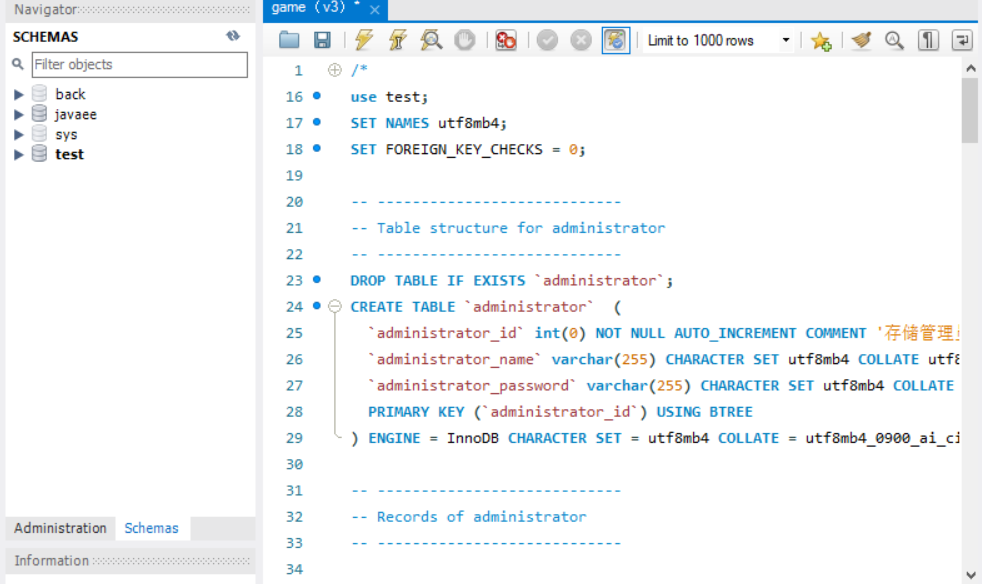Click the statement marker on line 18
Screen dimensions: 982x584
(317, 149)
